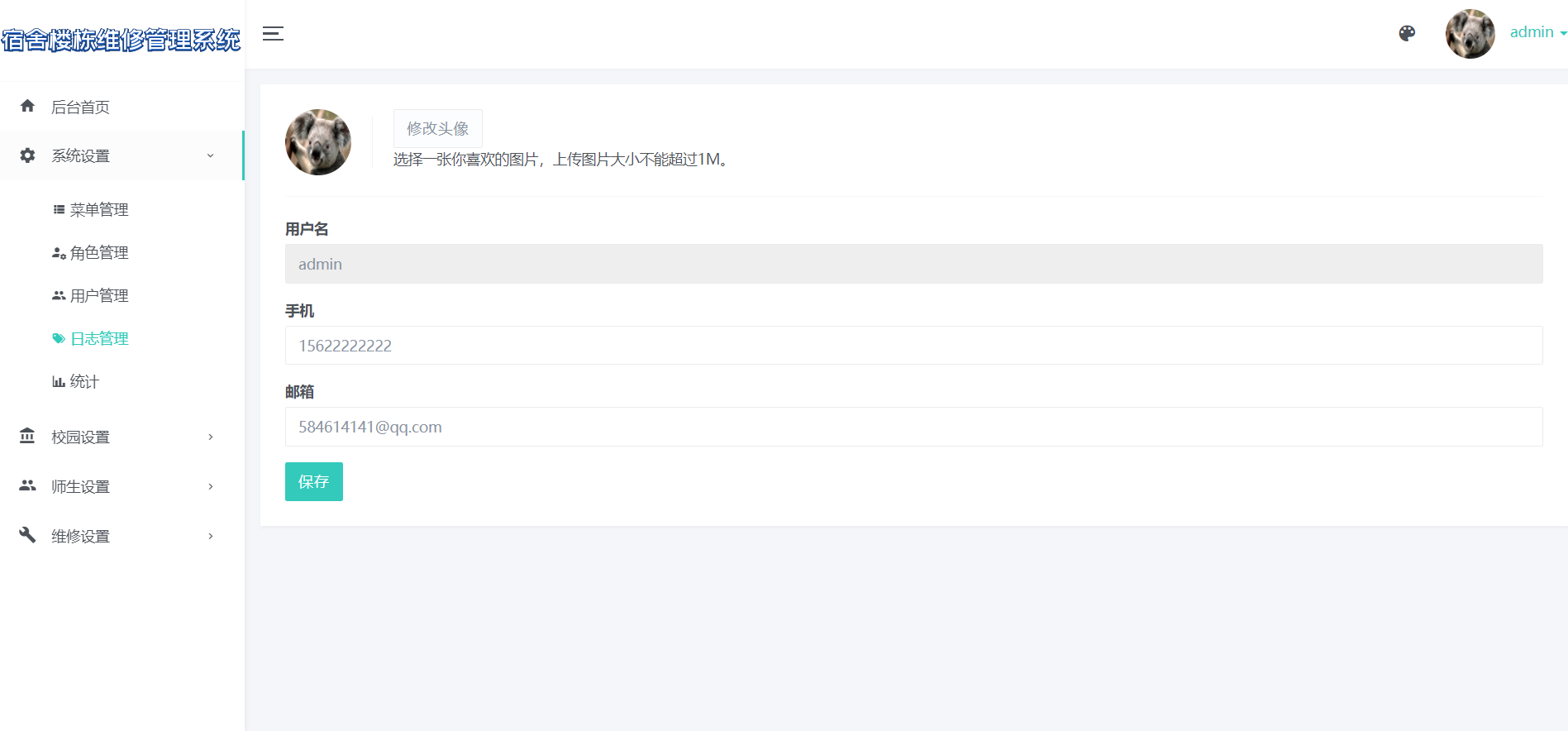Click user-gear icon beside 角色管理
The width and height of the screenshot is (1568, 731).
coord(59,253)
